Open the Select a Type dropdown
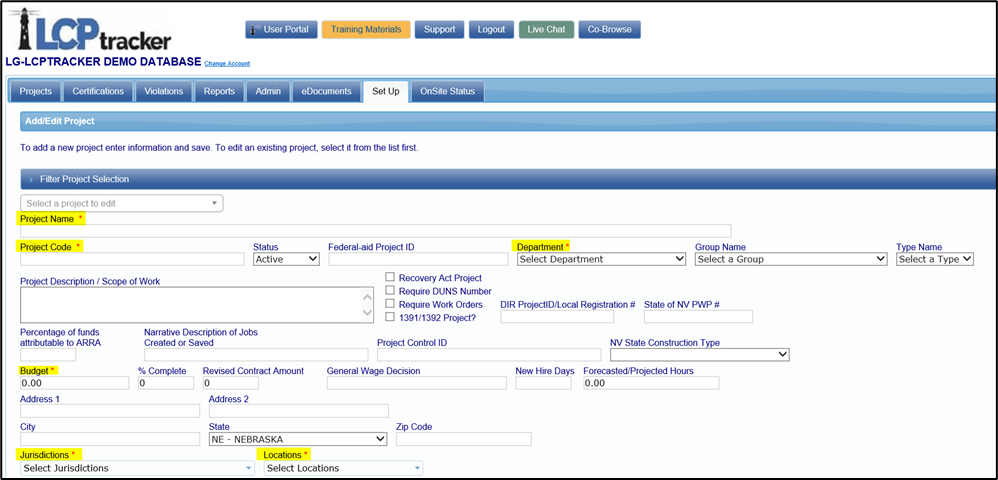Image resolution: width=998 pixels, height=480 pixels. [935, 259]
